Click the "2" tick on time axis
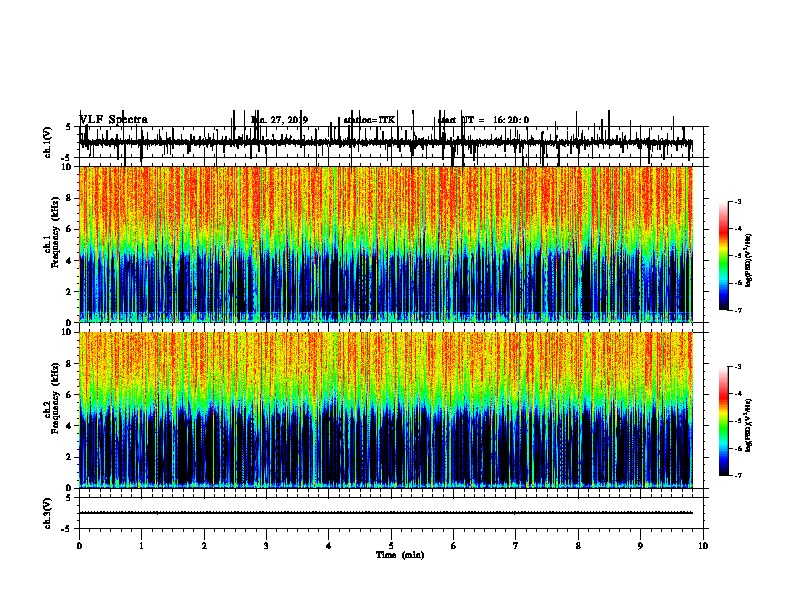 [x=204, y=546]
